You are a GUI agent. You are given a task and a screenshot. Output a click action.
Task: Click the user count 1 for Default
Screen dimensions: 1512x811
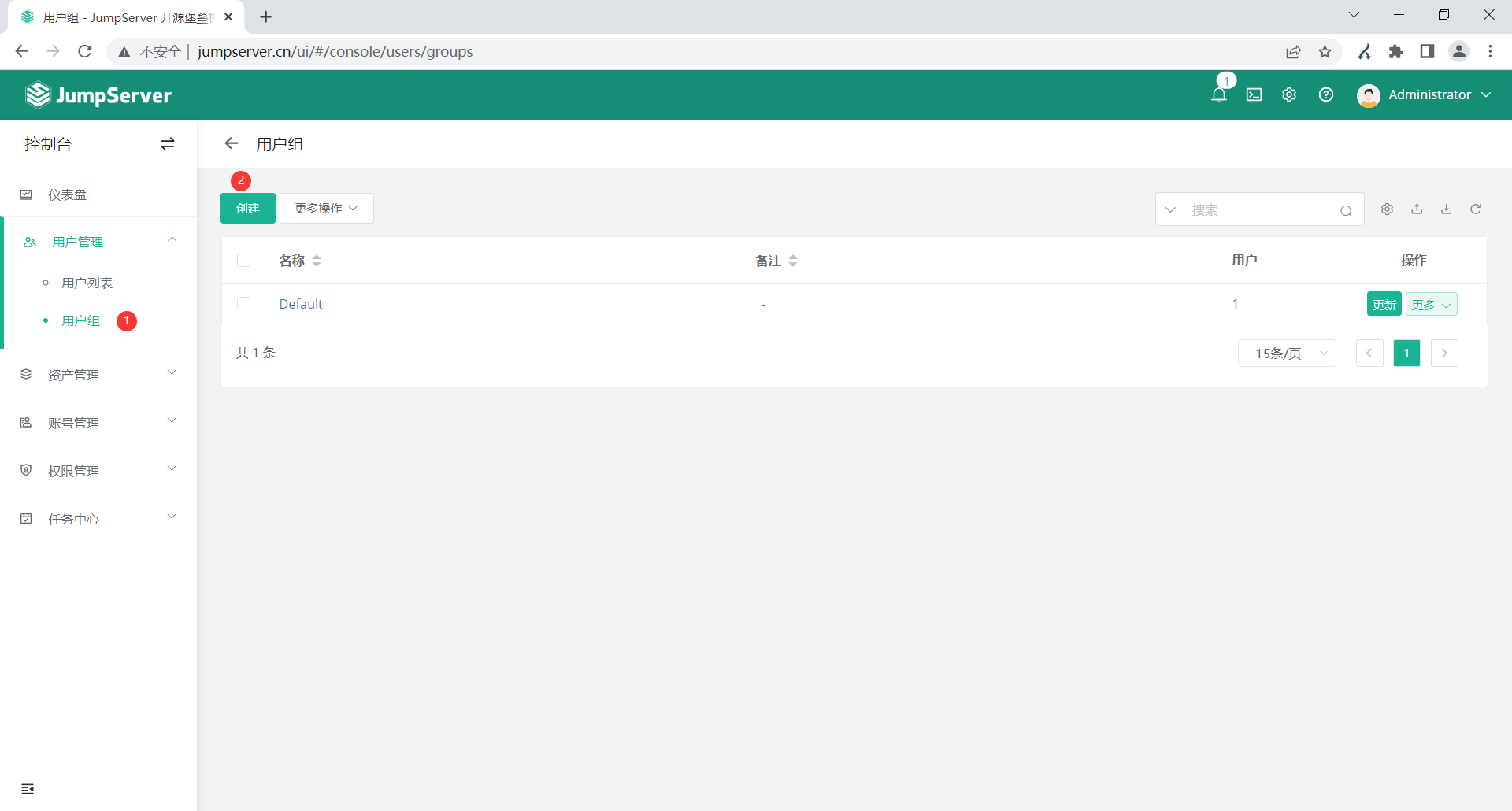pyautogui.click(x=1236, y=304)
